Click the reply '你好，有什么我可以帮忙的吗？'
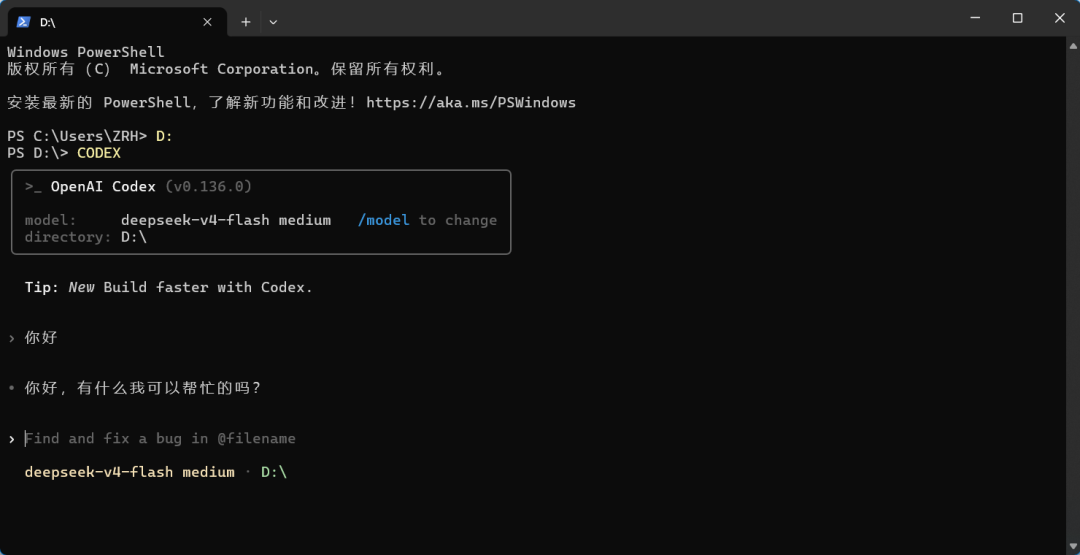Screen dimensions: 1080x555 click(143, 388)
